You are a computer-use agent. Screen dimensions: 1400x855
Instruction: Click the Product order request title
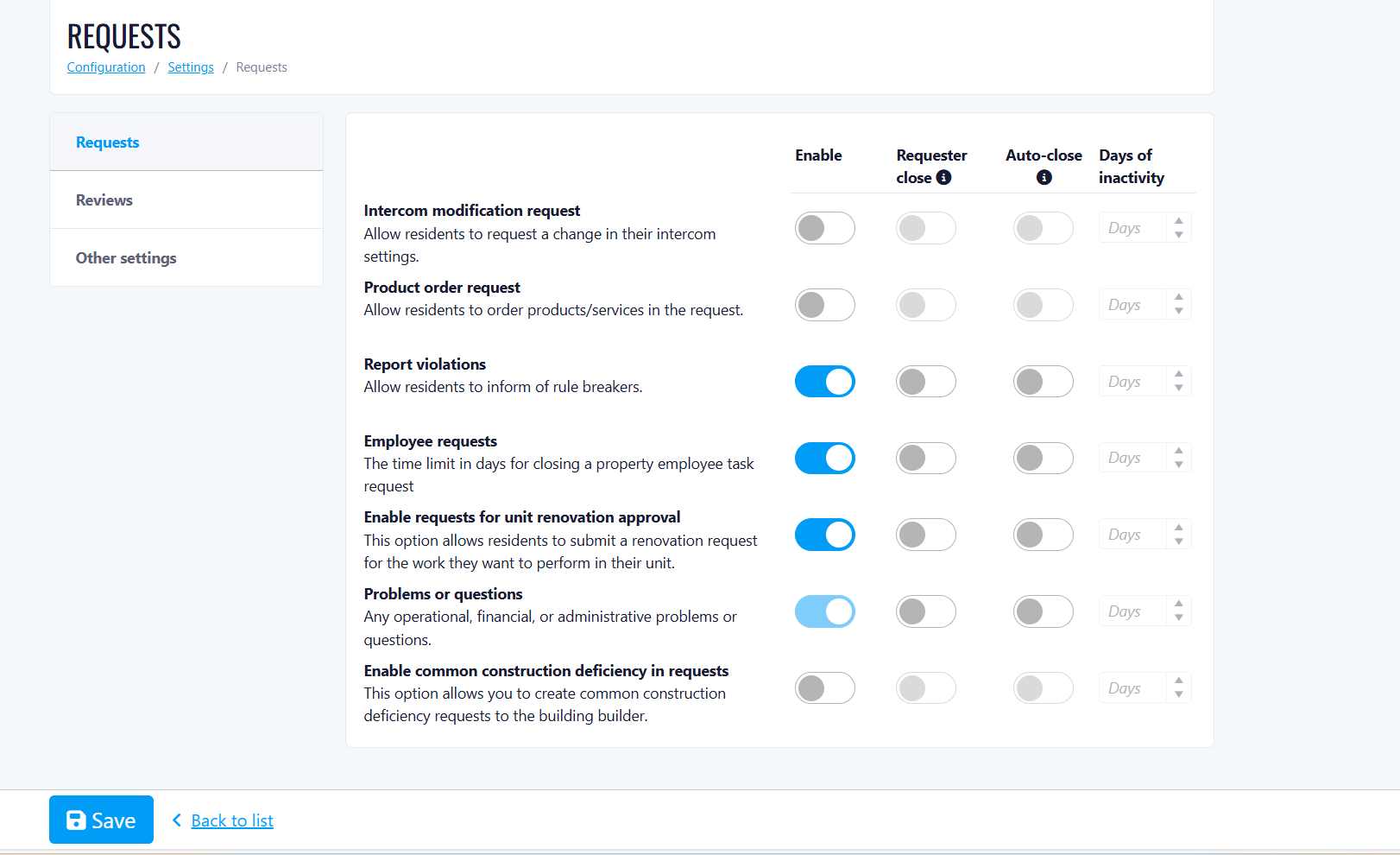coord(442,288)
